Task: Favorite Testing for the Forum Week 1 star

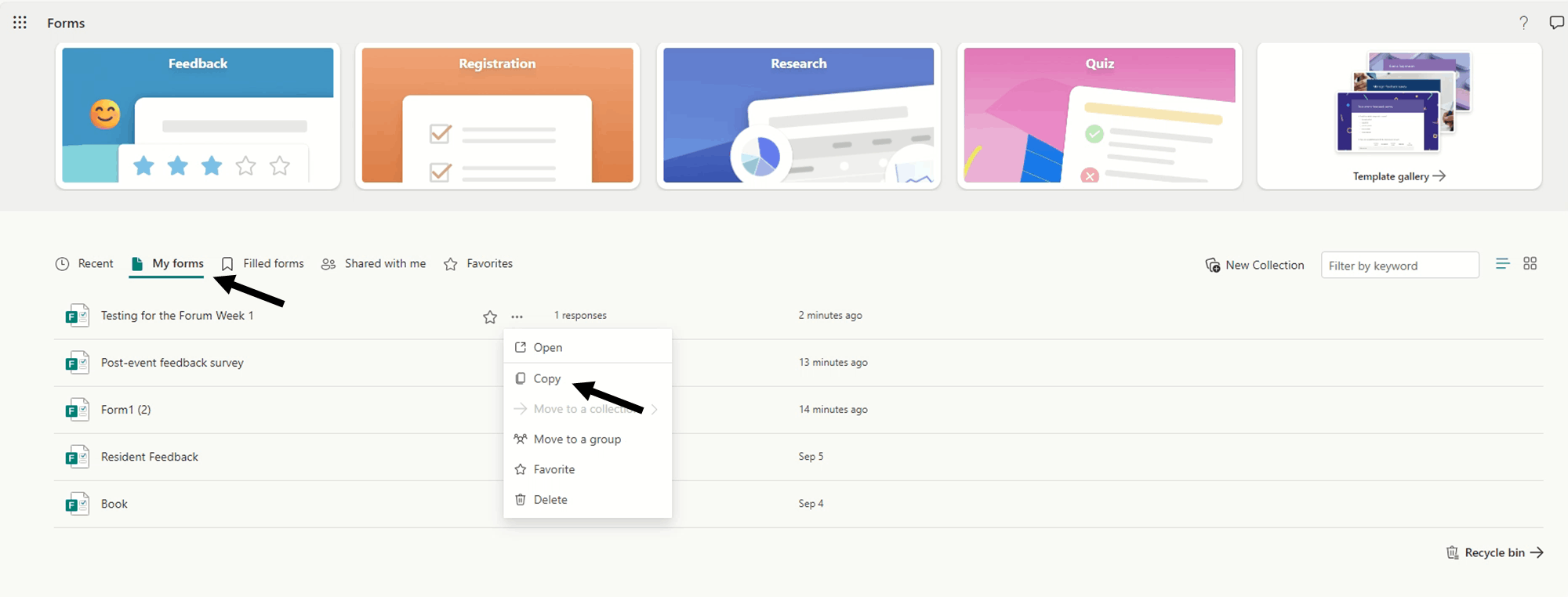Action: [490, 317]
